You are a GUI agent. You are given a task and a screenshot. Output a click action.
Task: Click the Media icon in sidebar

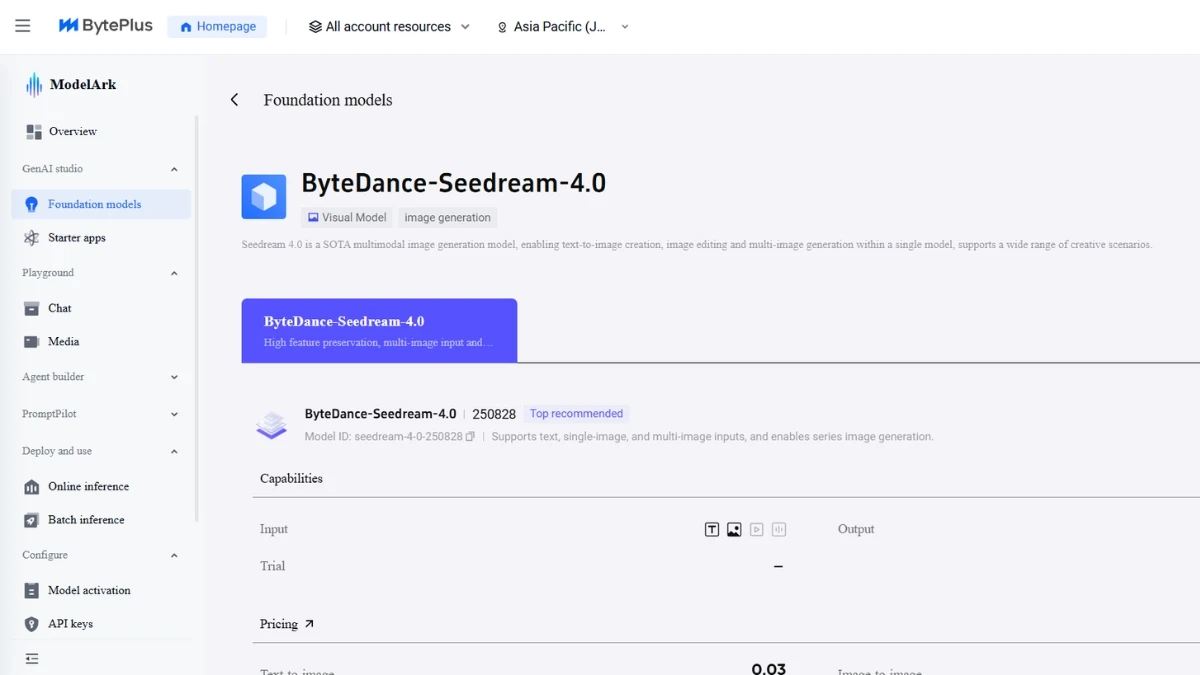(x=32, y=342)
